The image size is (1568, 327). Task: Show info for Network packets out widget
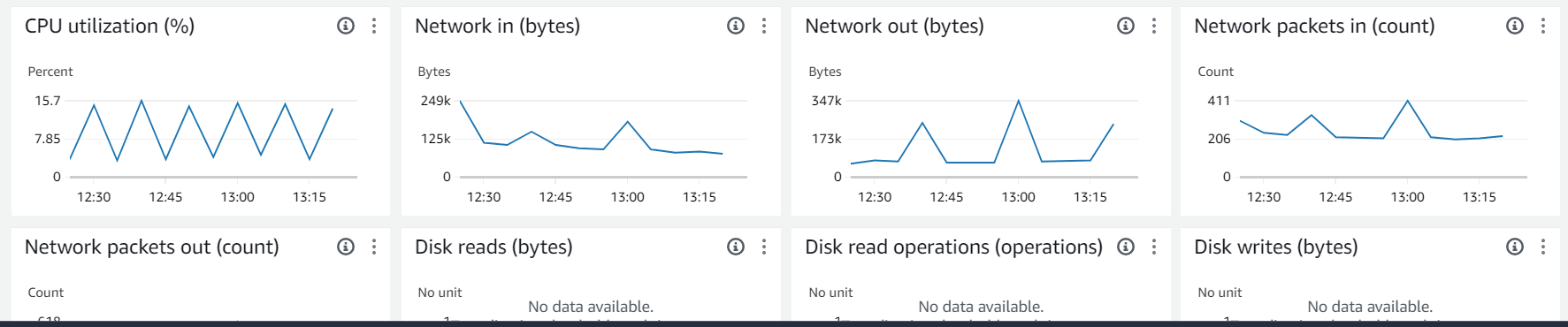pyautogui.click(x=346, y=247)
